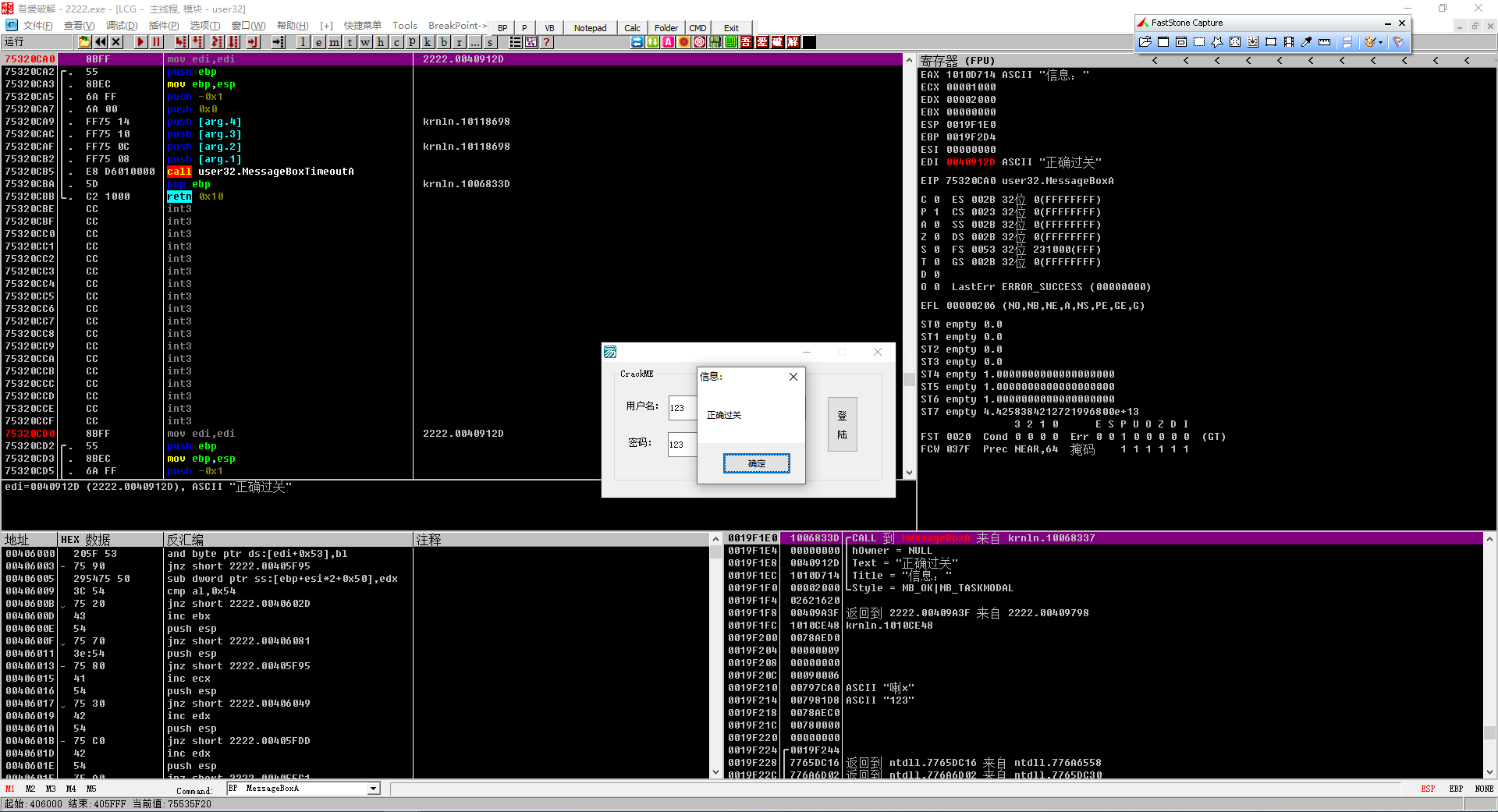Select FastStone capture rectangular region icon
Viewport: 1498px width, 812px height.
tap(1199, 42)
